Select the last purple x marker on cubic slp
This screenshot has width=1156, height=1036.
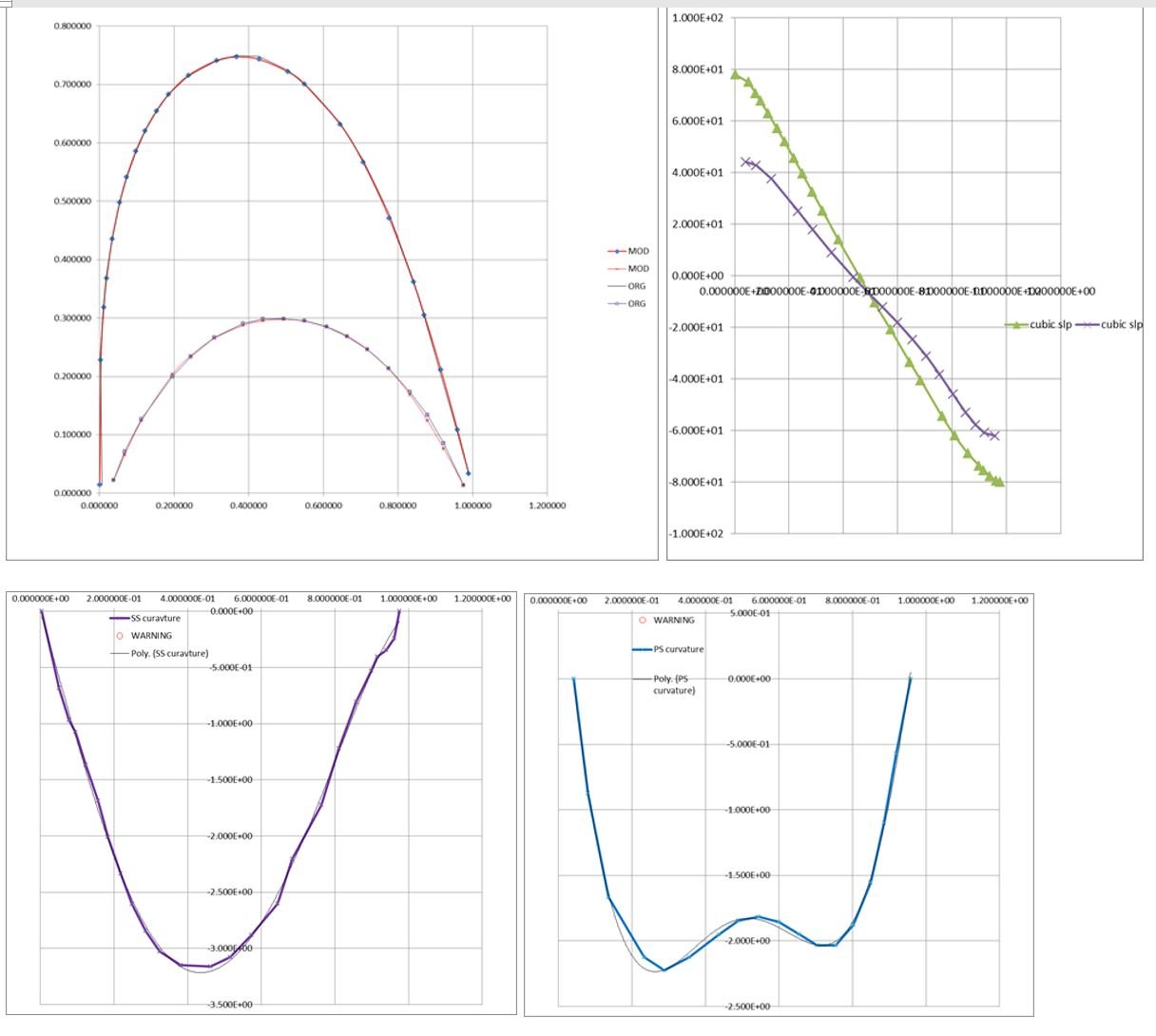coord(995,435)
